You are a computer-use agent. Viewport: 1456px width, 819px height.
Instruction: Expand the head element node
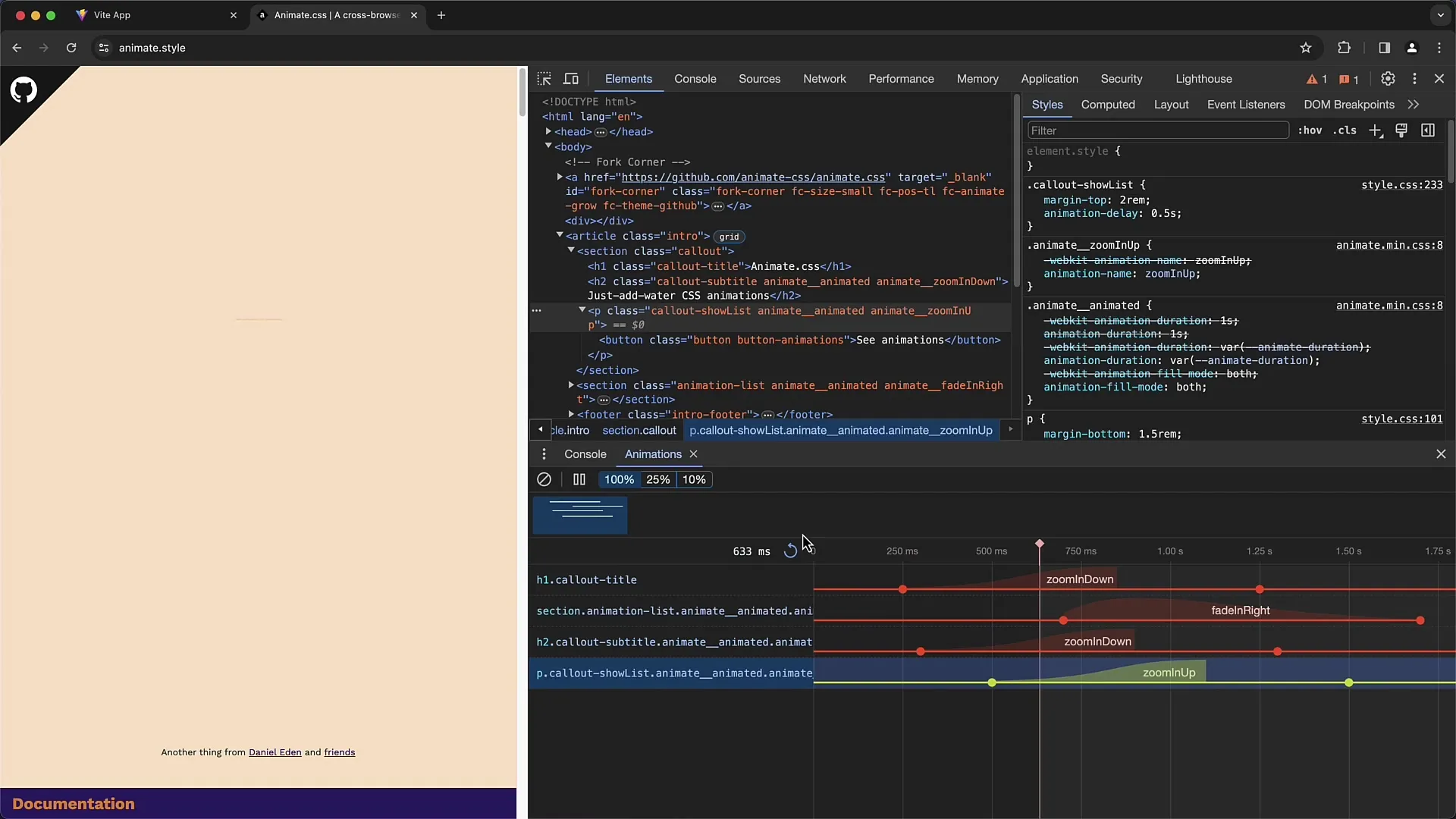(x=548, y=131)
